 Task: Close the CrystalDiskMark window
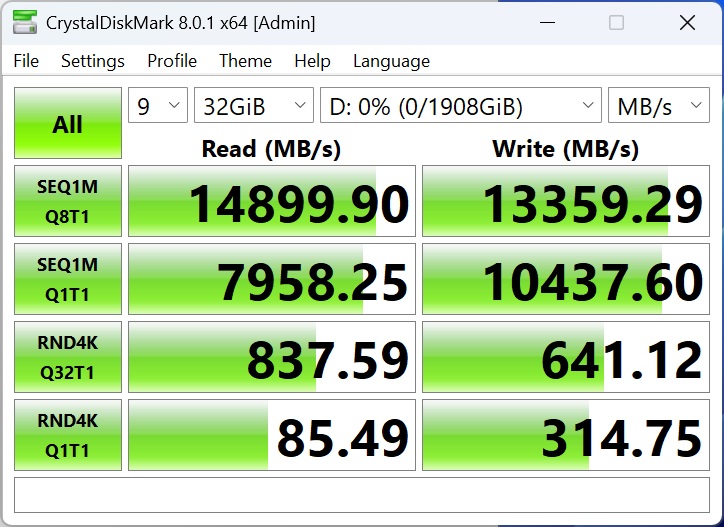point(688,22)
